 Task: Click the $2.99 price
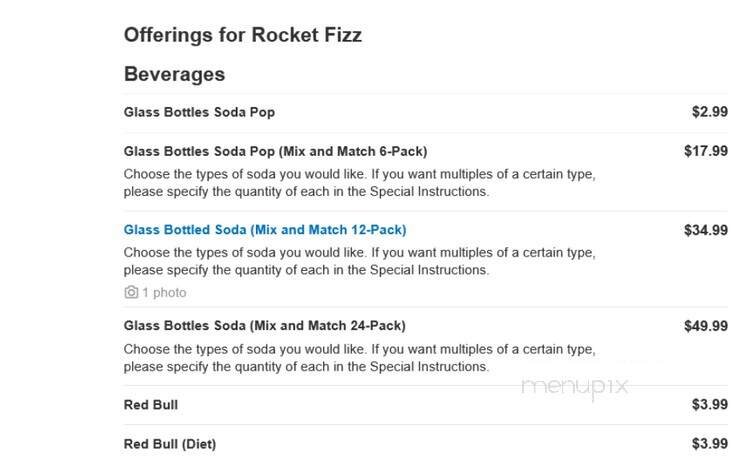709,112
